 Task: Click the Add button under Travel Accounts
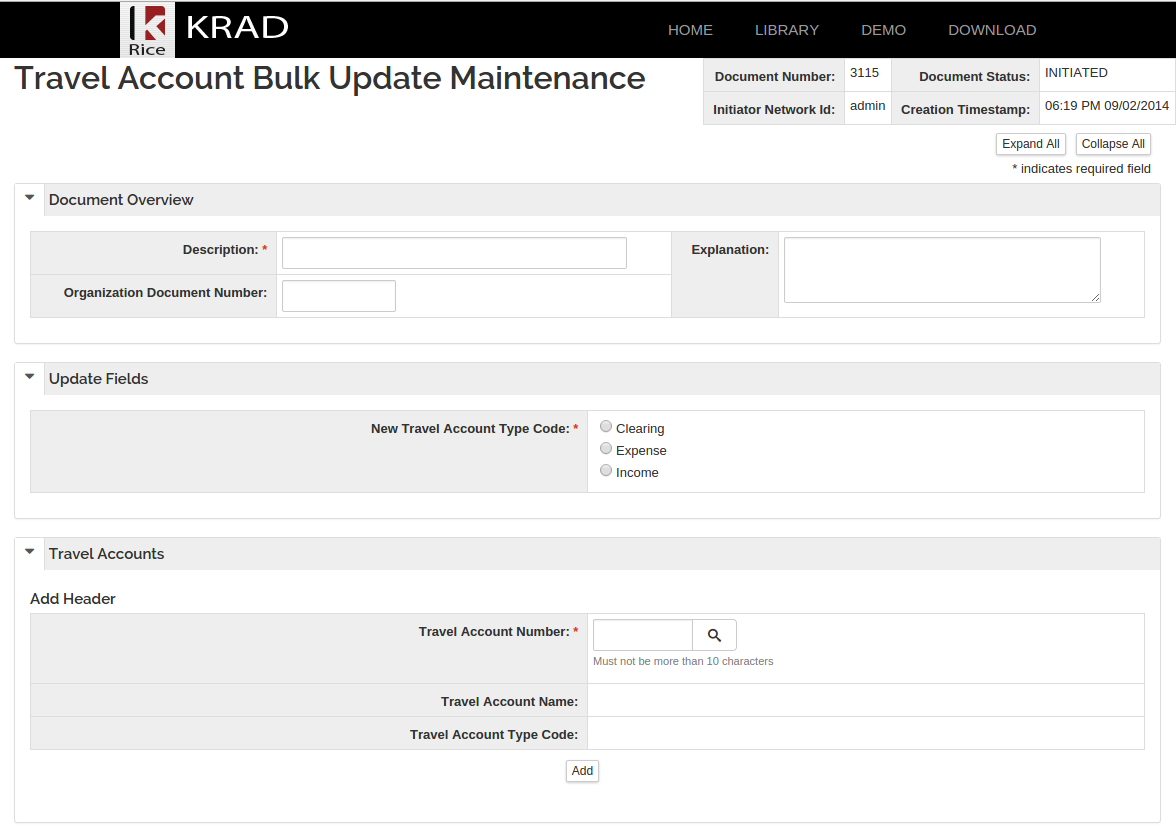(582, 771)
